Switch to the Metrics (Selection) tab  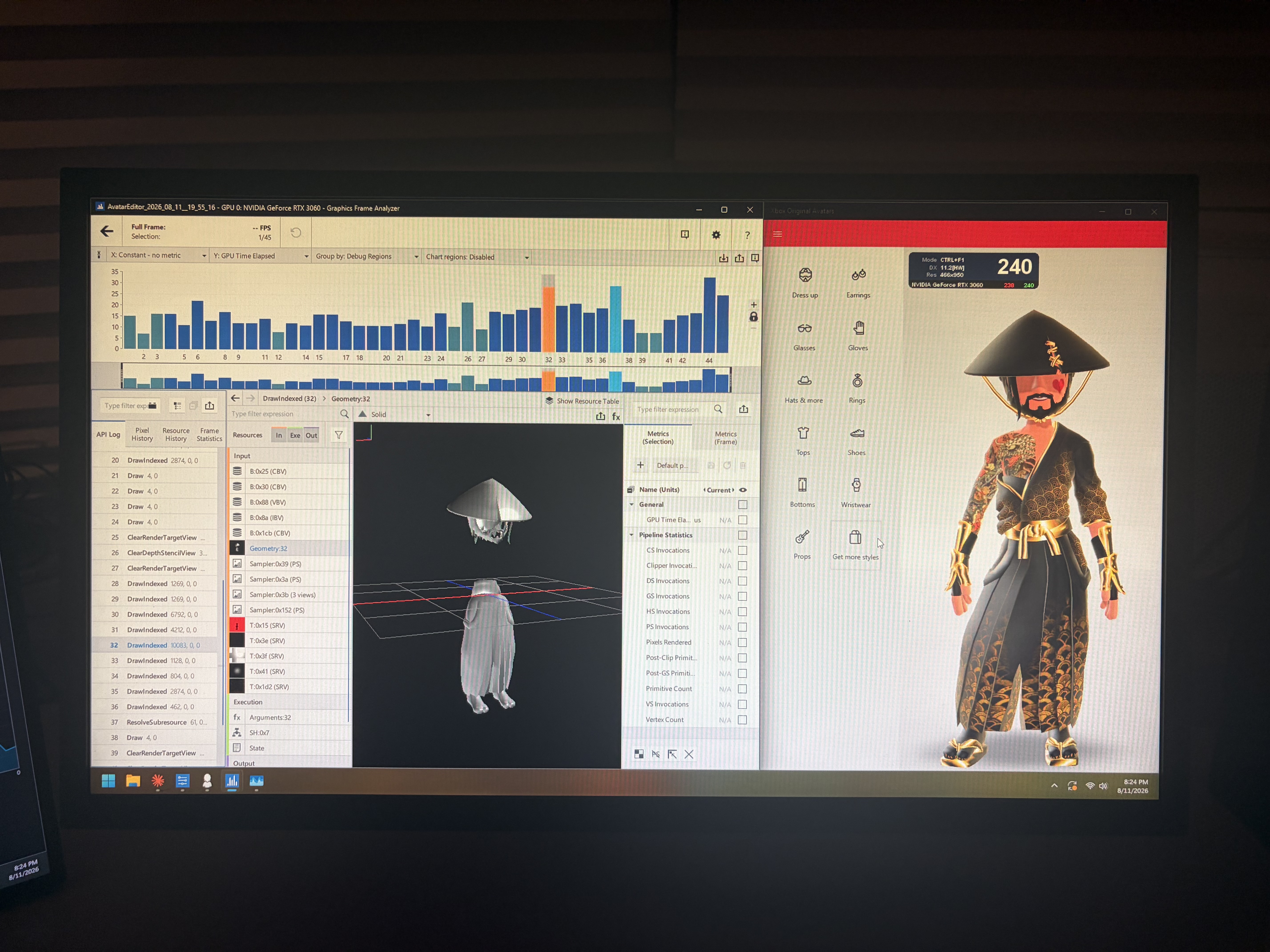(658, 438)
